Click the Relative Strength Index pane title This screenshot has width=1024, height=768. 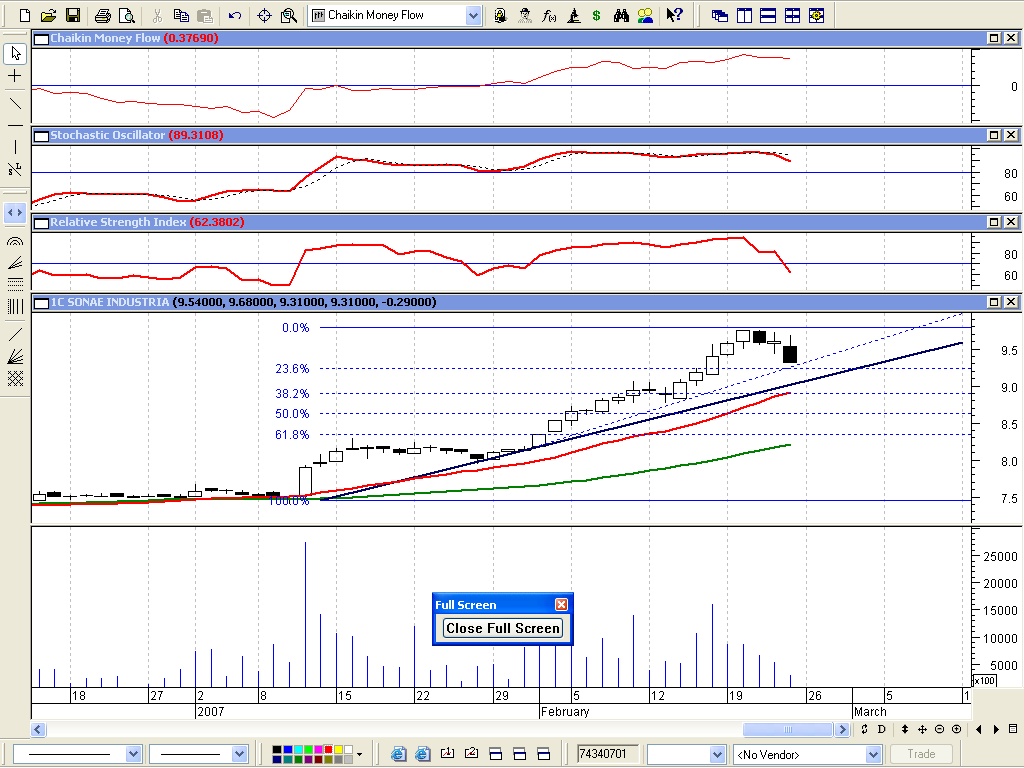click(x=118, y=222)
